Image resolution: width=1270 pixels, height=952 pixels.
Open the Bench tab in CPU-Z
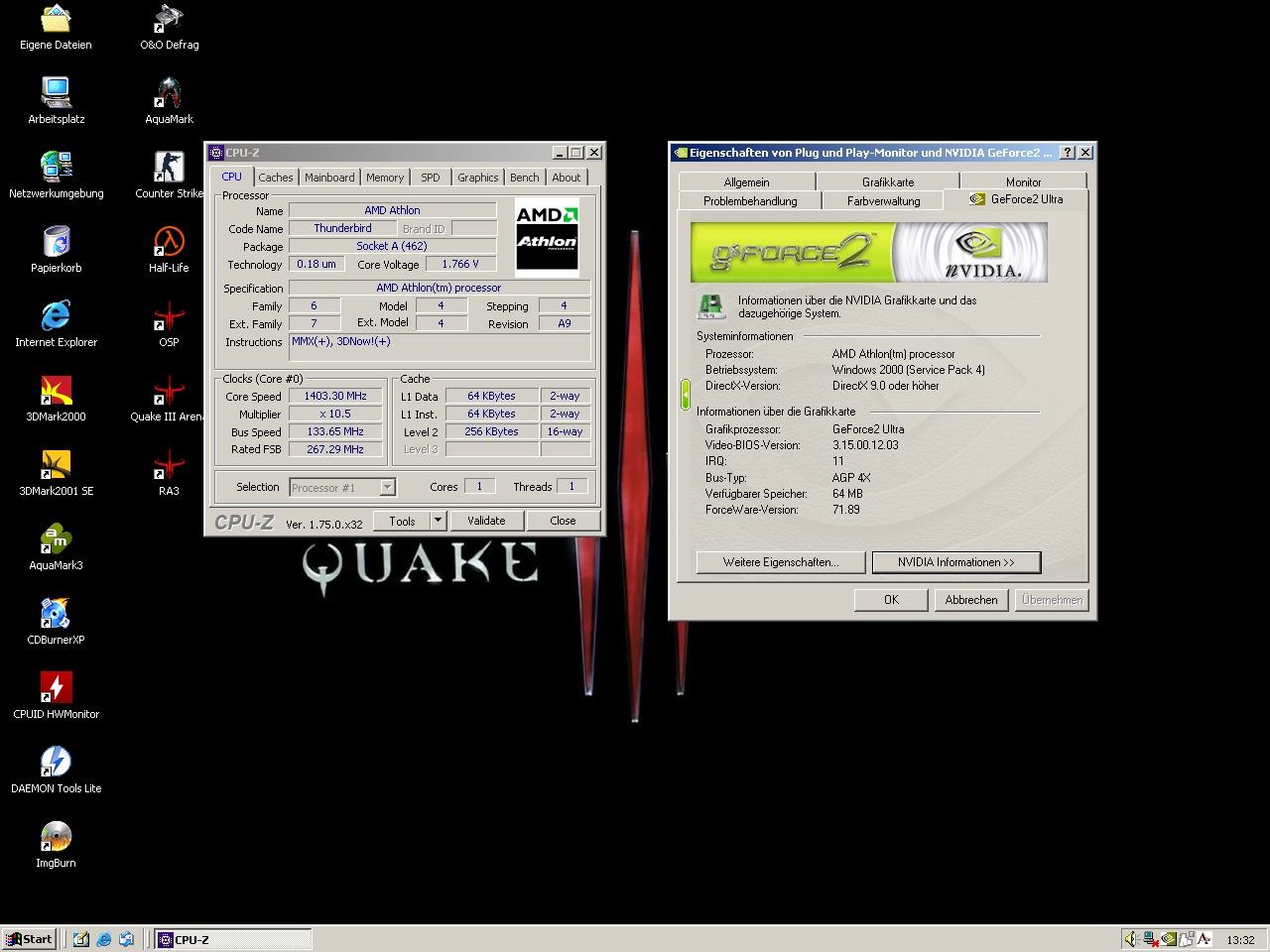525,178
